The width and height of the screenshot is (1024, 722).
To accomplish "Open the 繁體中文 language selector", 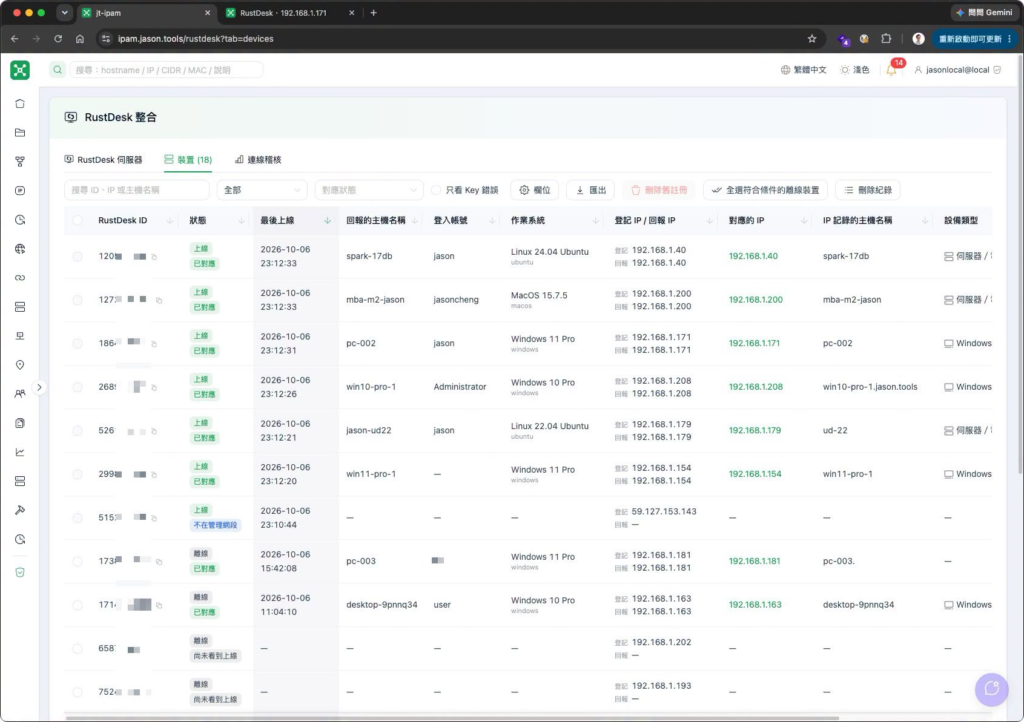I will 803,70.
